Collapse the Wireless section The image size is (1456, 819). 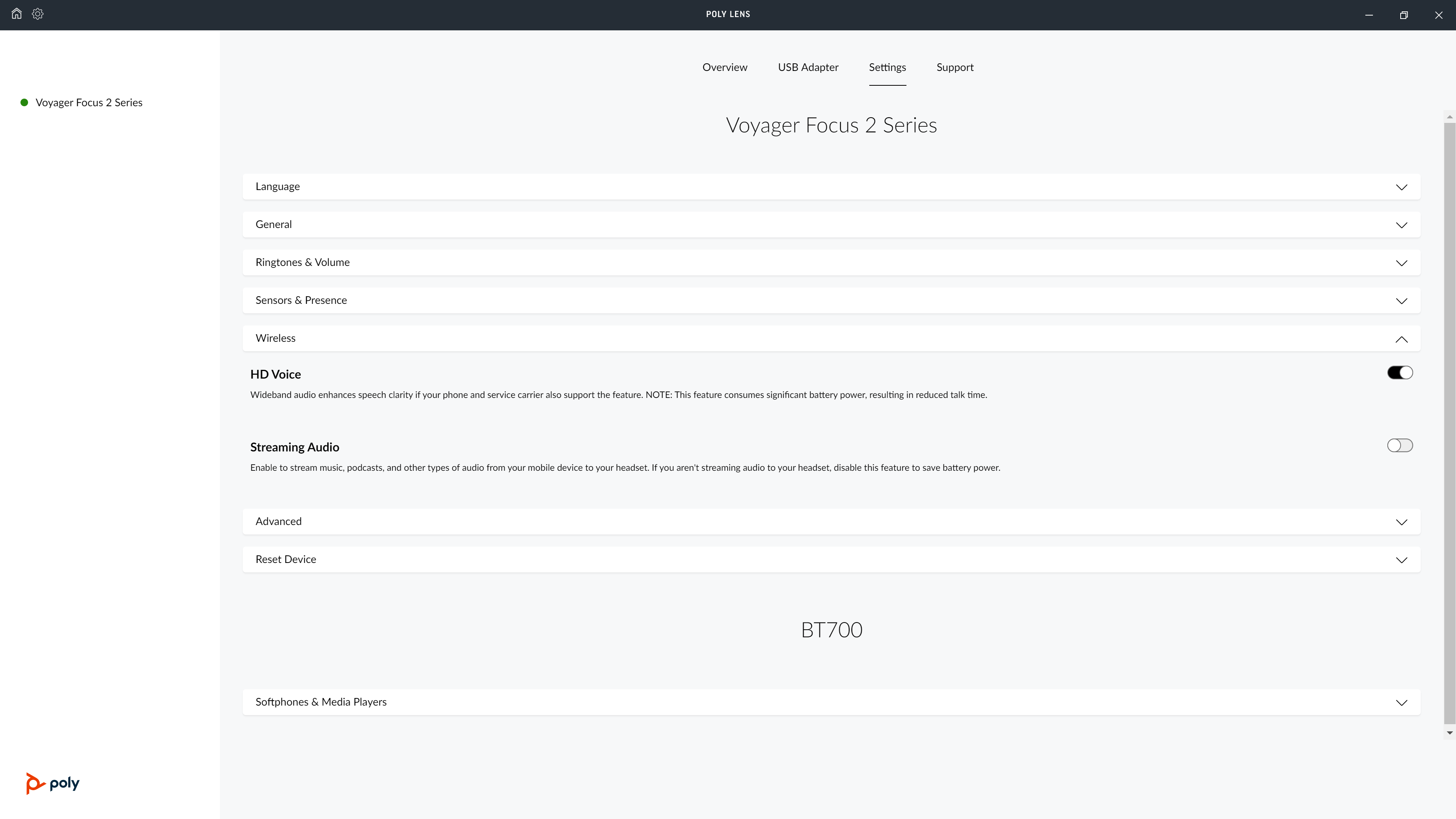[x=1401, y=339]
